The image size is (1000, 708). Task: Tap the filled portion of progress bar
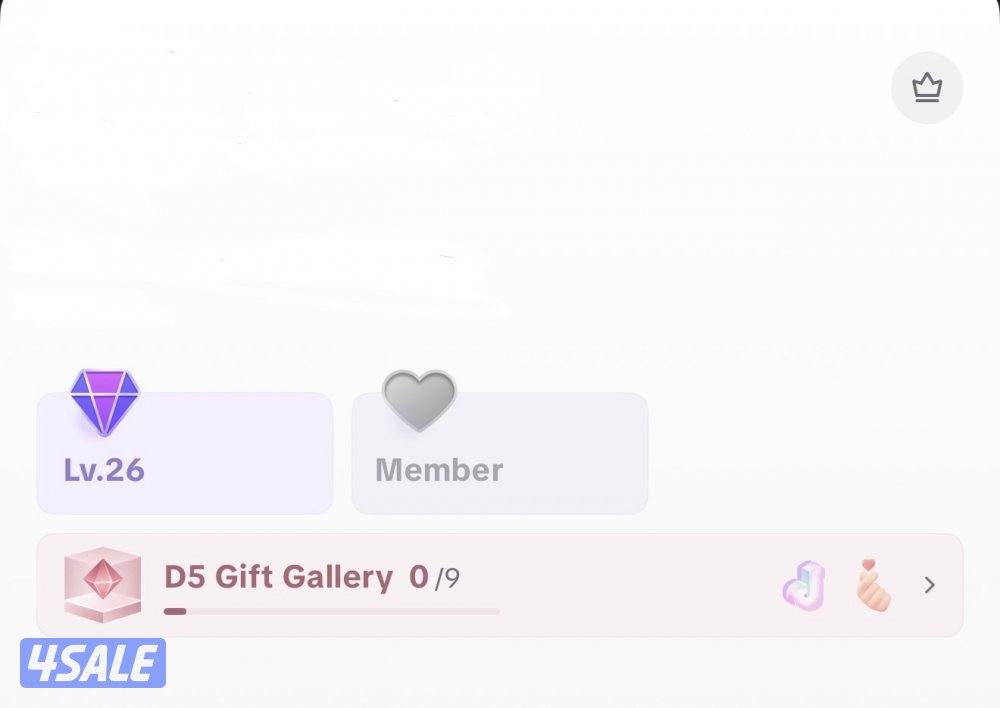tap(175, 611)
